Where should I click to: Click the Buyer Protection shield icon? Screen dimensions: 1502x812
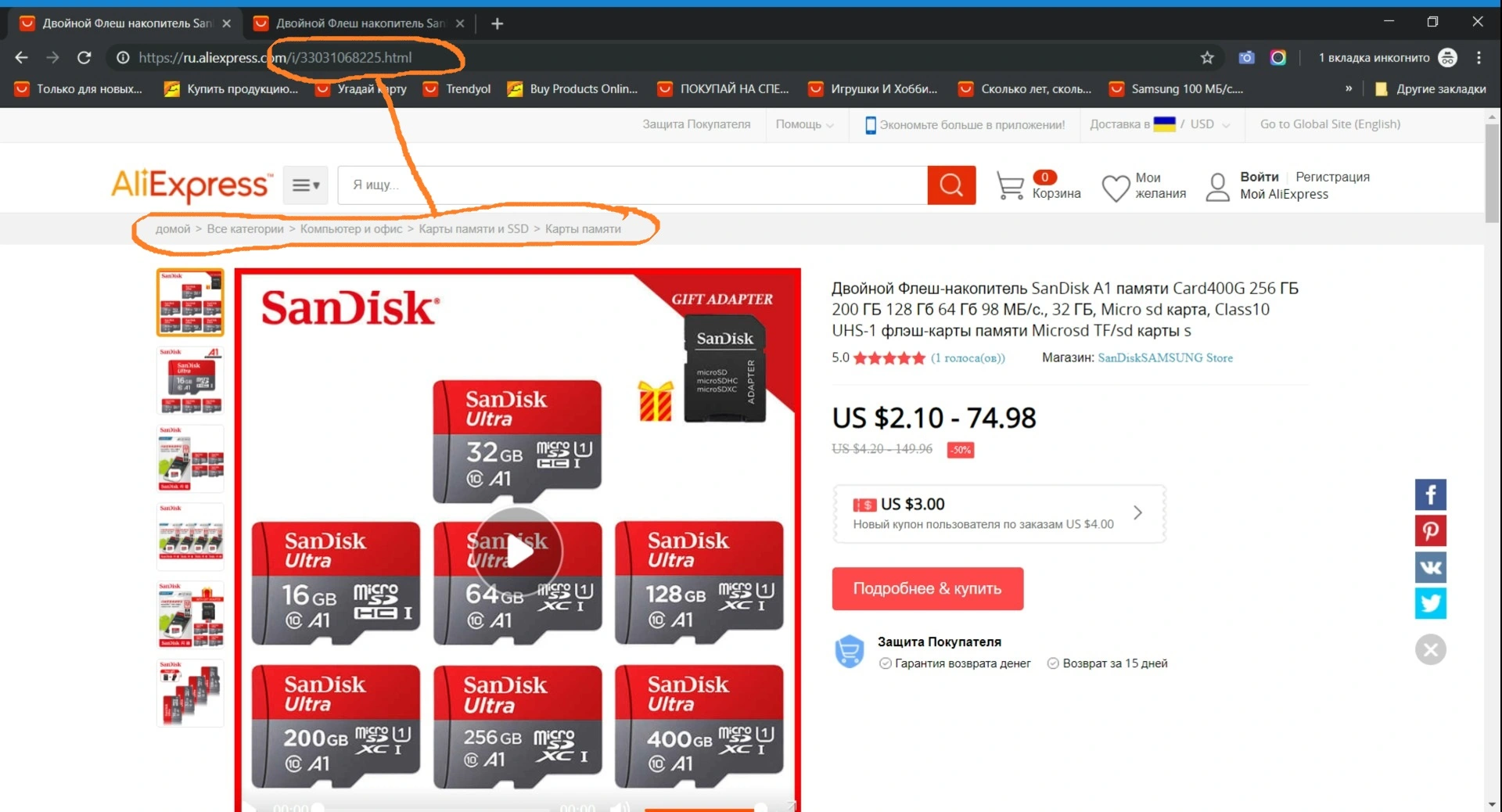tap(849, 651)
